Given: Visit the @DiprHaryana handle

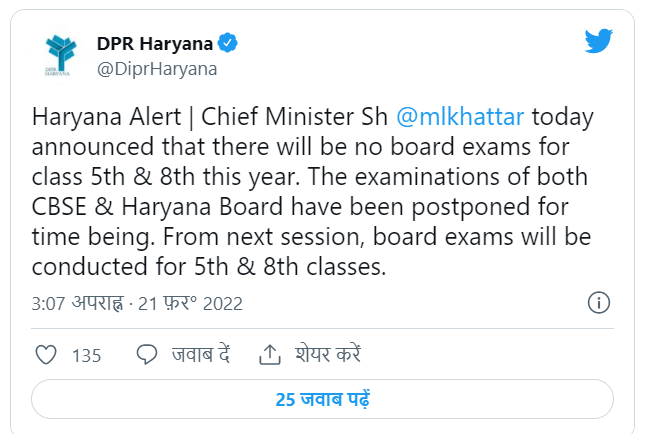Looking at the screenshot, I should (x=157, y=69).
